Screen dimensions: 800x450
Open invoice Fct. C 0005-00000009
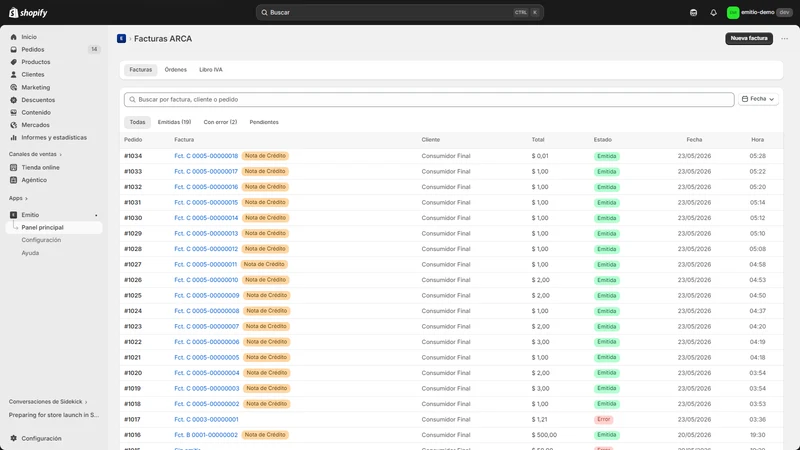click(207, 295)
